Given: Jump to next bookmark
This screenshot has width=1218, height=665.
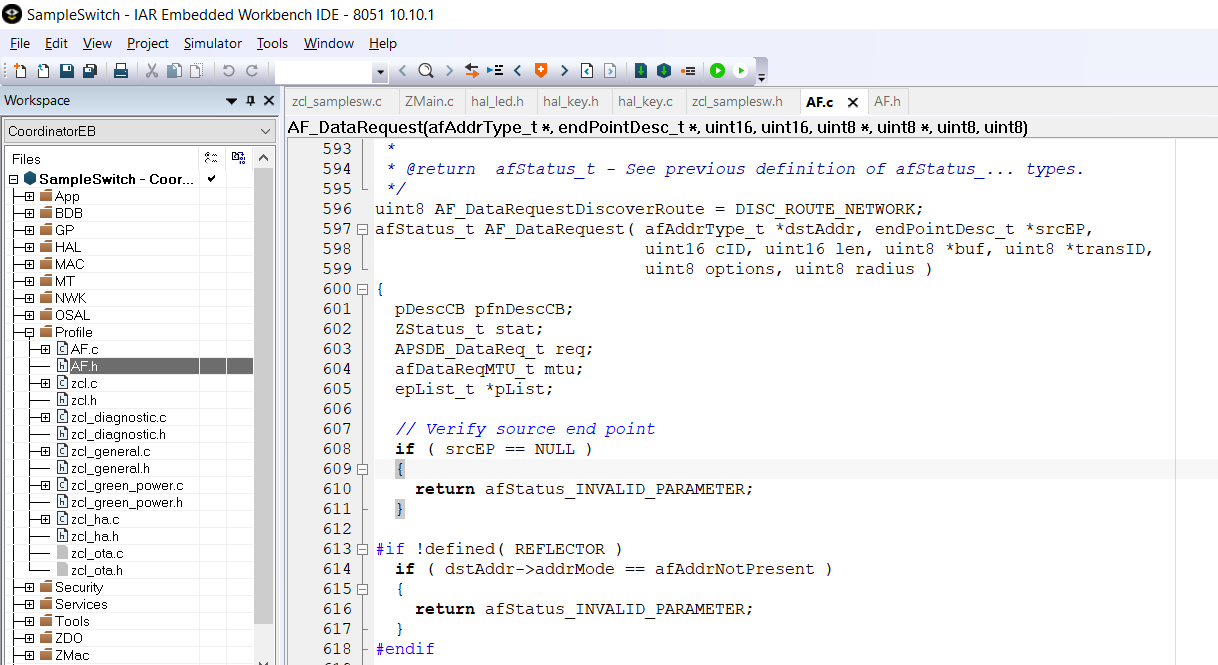Looking at the screenshot, I should pos(564,71).
